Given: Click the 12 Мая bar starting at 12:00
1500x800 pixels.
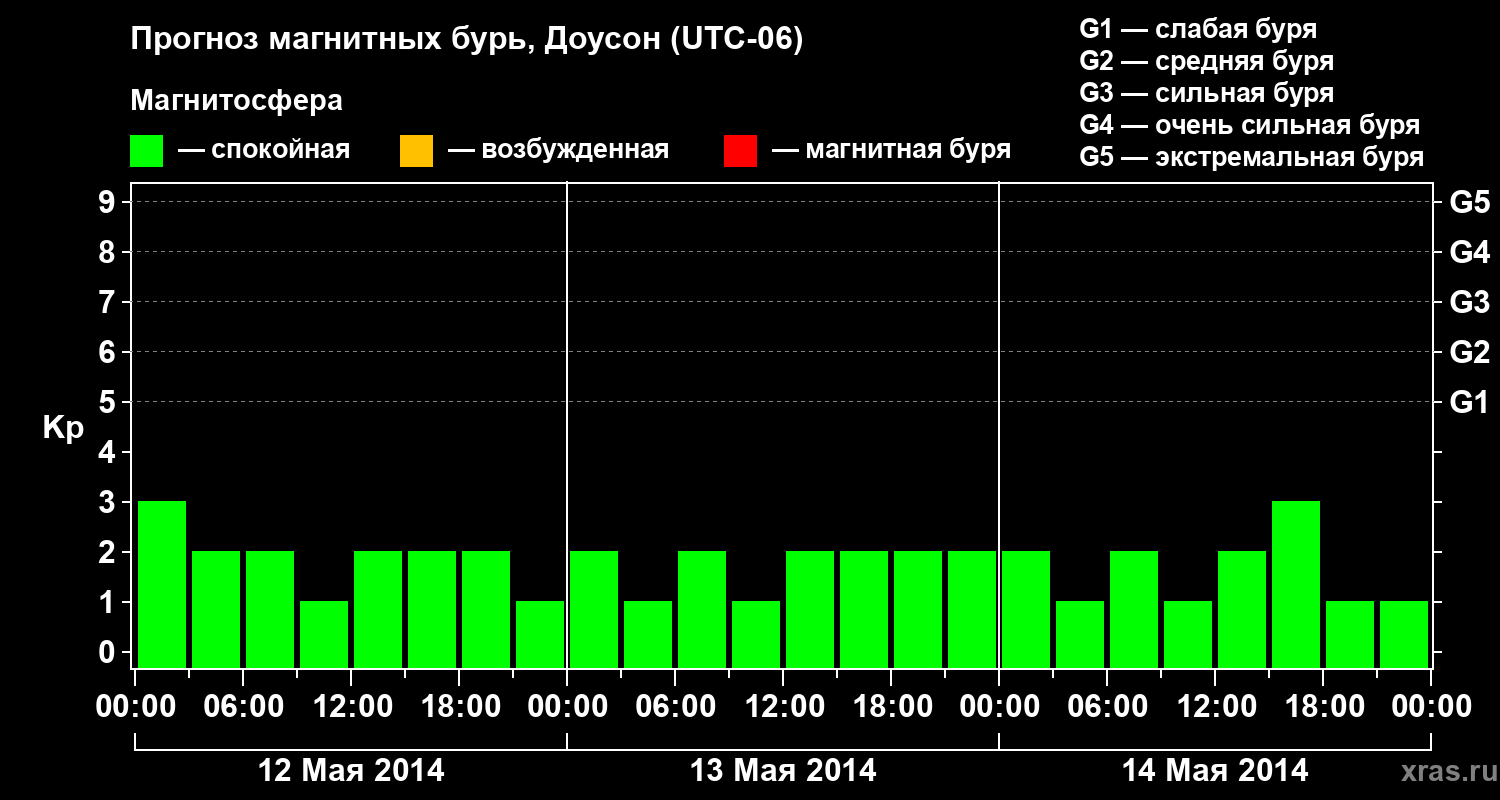Looking at the screenshot, I should point(378,609).
